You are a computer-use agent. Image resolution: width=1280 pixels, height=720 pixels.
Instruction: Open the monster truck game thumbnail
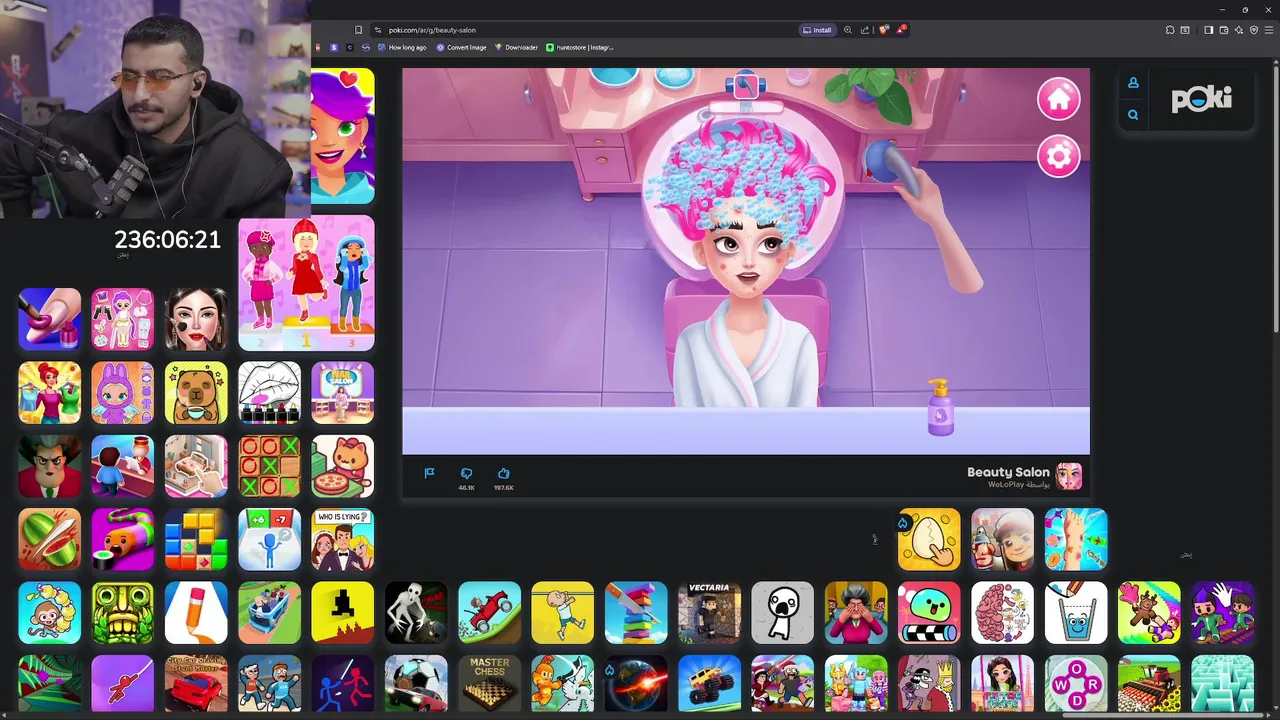click(x=709, y=683)
